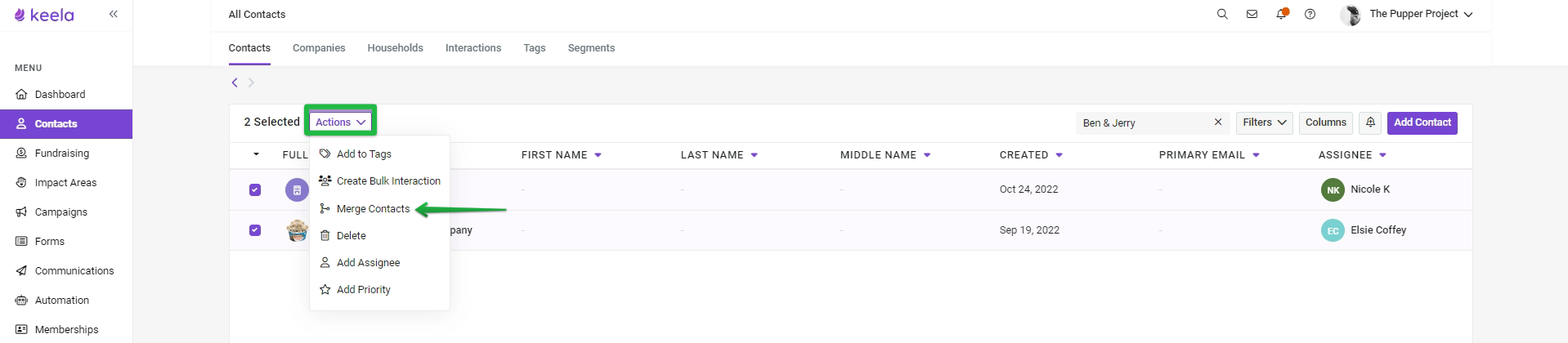Open the Filters dropdown
The image size is (1568, 343).
click(1265, 122)
